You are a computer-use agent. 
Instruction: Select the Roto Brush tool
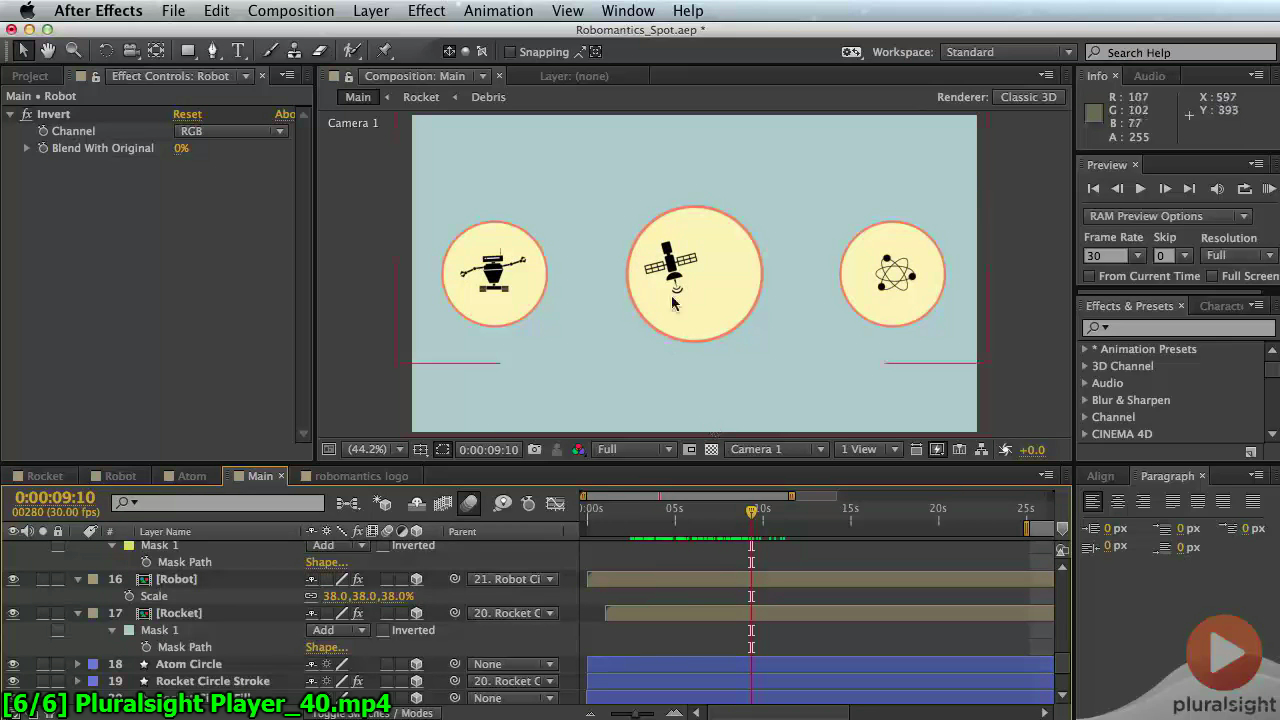tap(352, 51)
